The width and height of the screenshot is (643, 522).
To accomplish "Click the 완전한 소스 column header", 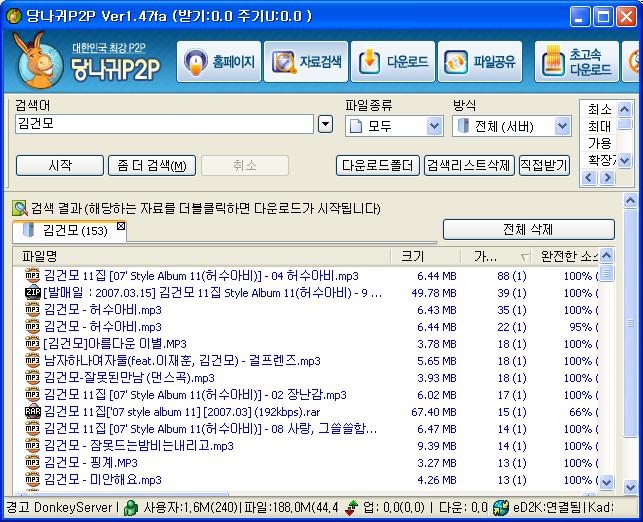I will [565, 257].
